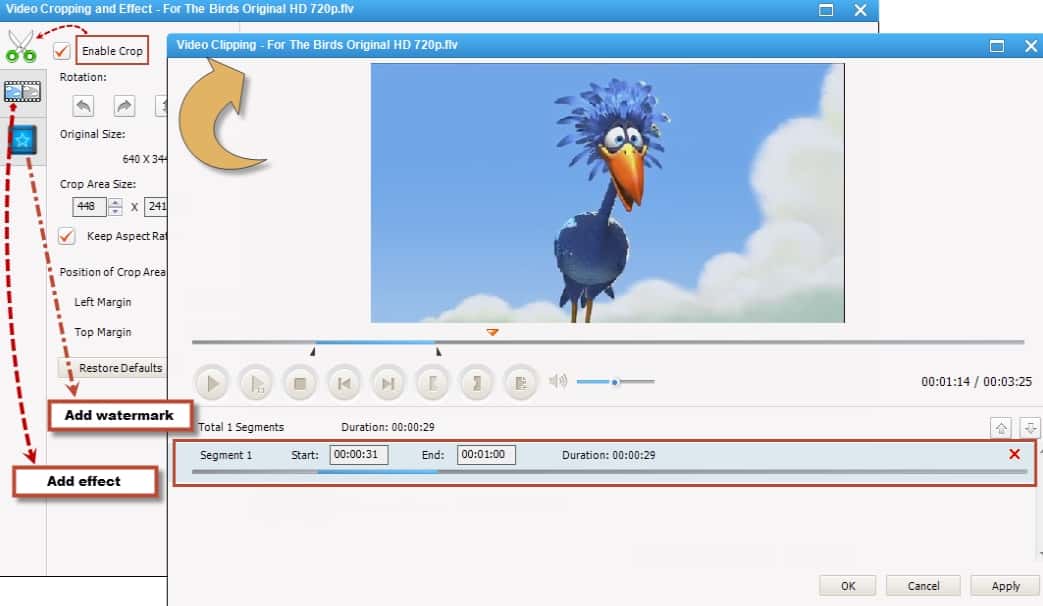Set segment end with right bracket button
Viewport: 1043px width, 606px height.
click(x=476, y=383)
